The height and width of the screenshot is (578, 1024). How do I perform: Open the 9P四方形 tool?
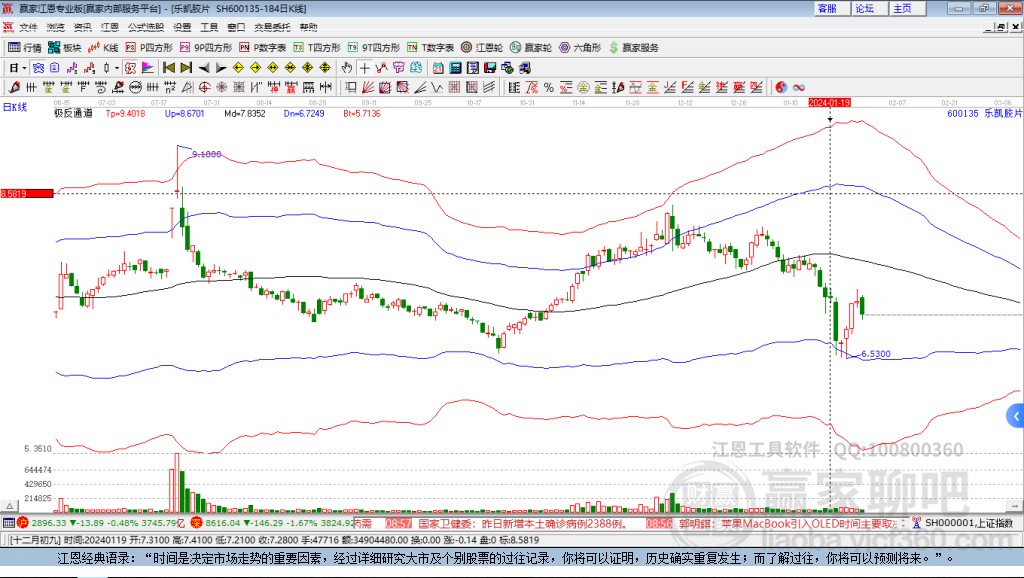pos(206,48)
